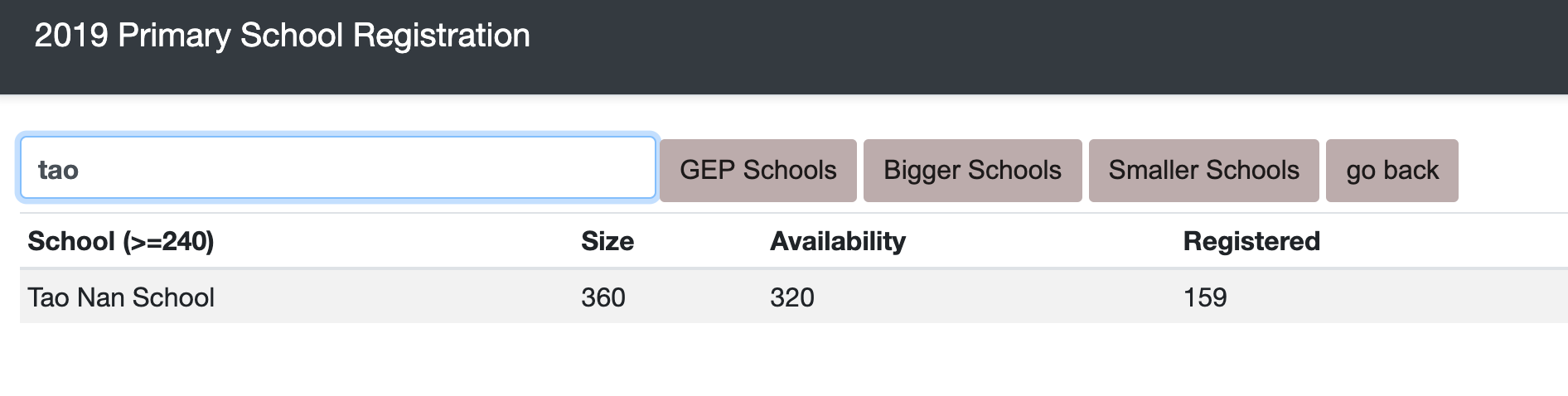This screenshot has width=1568, height=396.
Task: Select the School (>=240) column header
Action: (121, 241)
